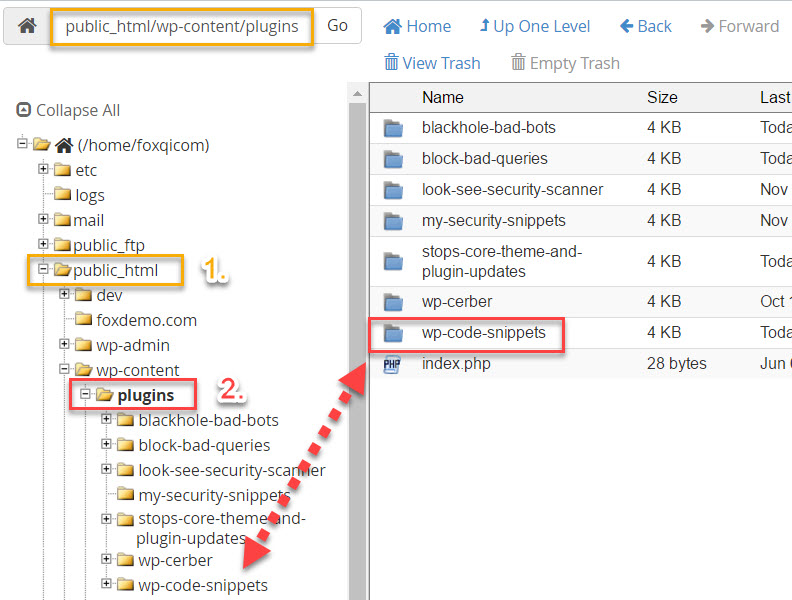Collapse the /home/foxqicom root node

(22, 143)
